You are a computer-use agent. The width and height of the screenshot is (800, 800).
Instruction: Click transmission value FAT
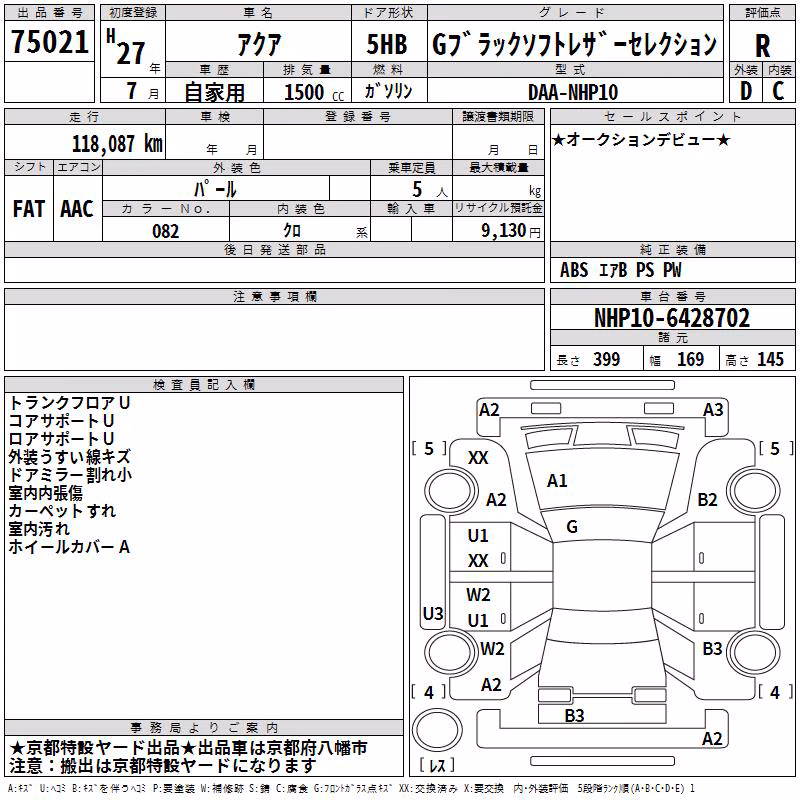(29, 209)
